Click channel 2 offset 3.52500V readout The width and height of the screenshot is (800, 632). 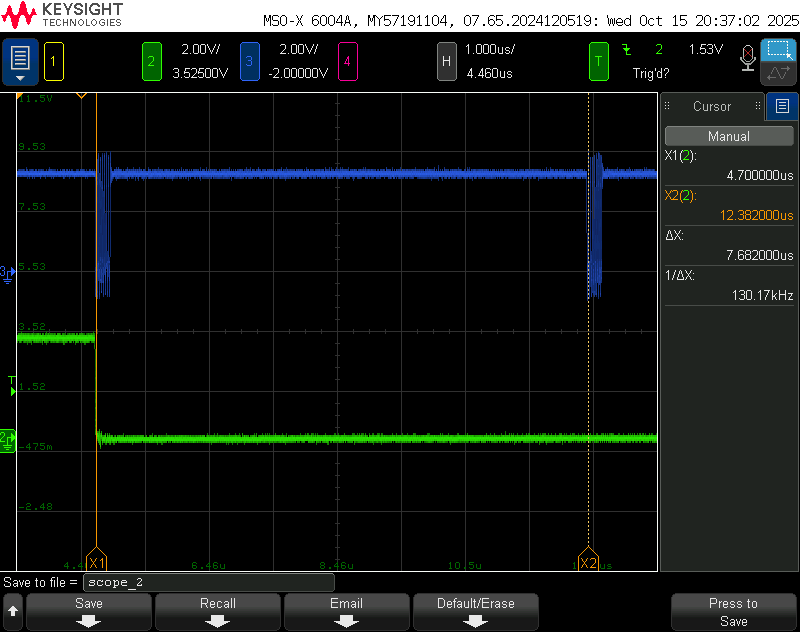(200, 73)
